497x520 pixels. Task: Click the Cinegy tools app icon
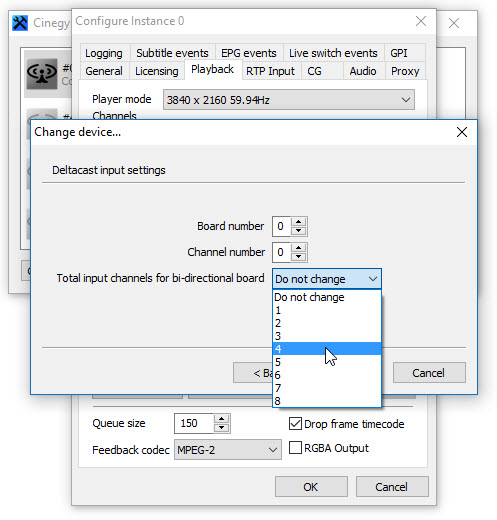tap(20, 23)
